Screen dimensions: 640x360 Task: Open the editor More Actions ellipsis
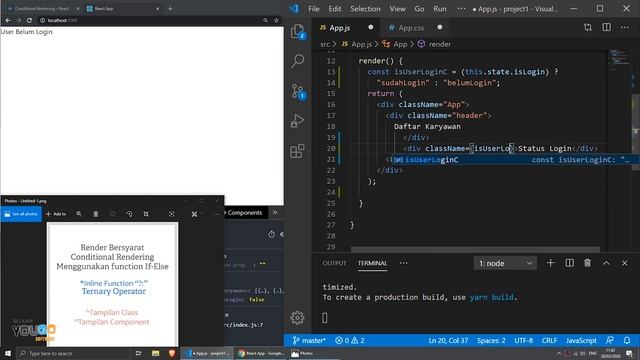pos(625,27)
